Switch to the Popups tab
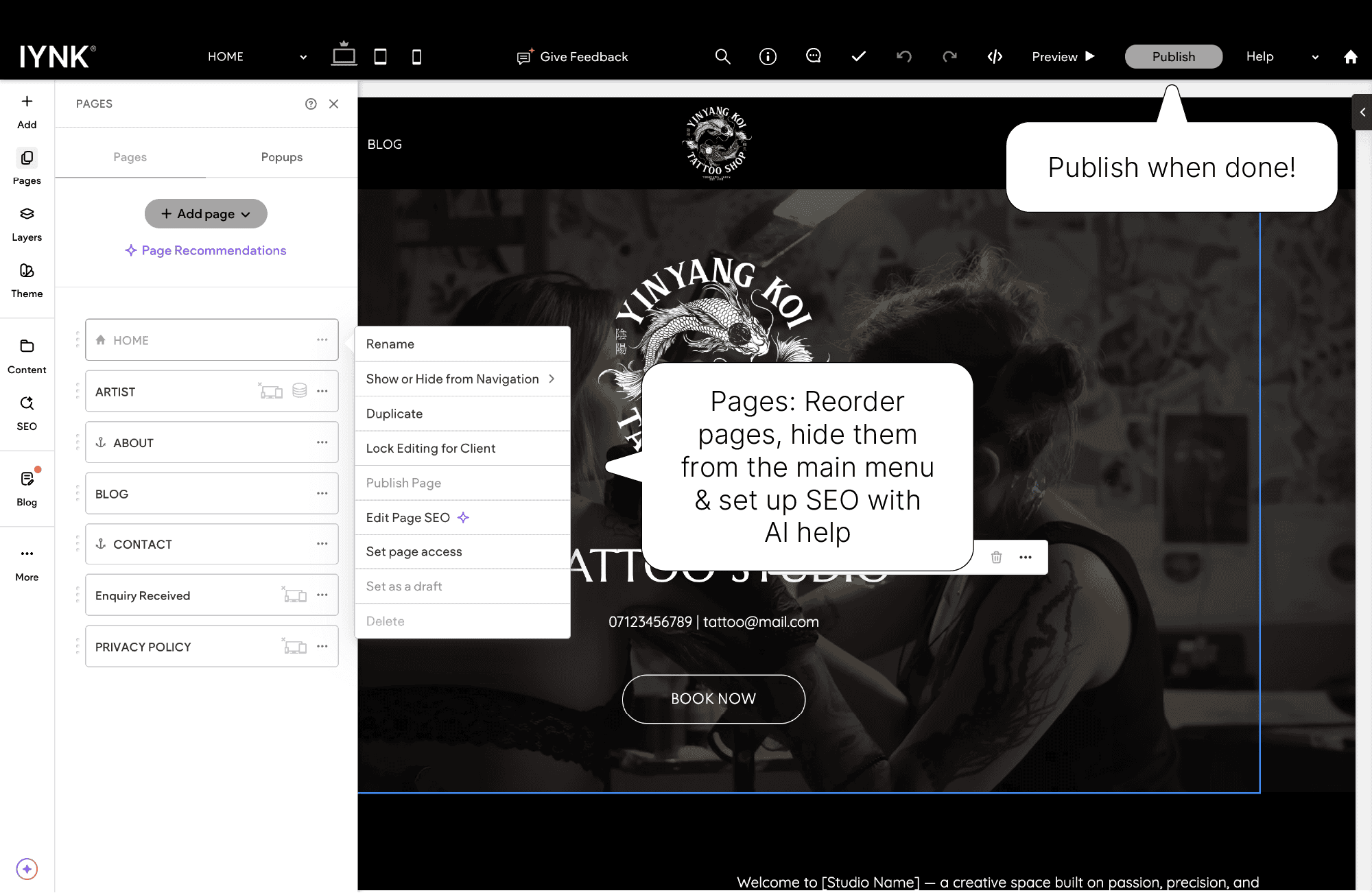 (281, 157)
